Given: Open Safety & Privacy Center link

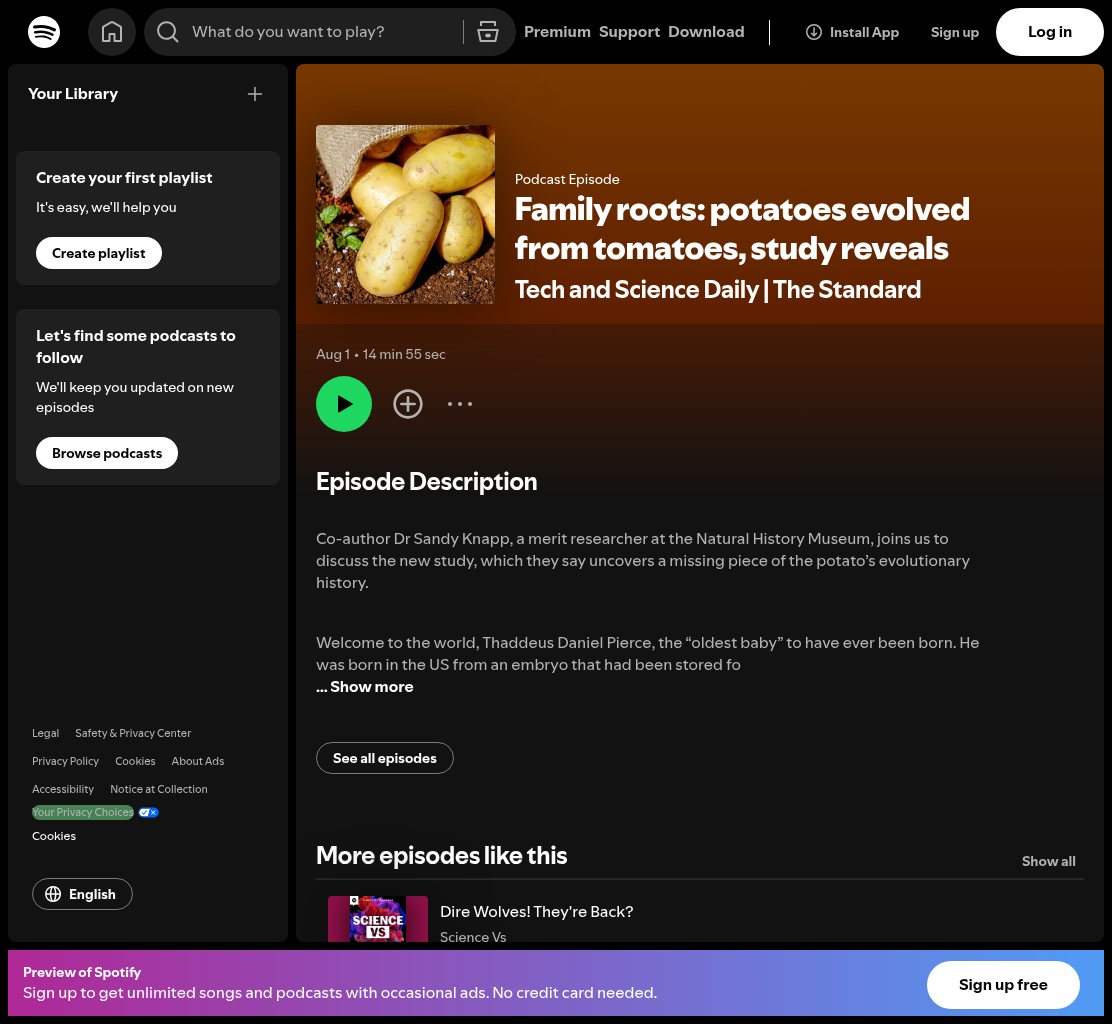Looking at the screenshot, I should coord(133,733).
